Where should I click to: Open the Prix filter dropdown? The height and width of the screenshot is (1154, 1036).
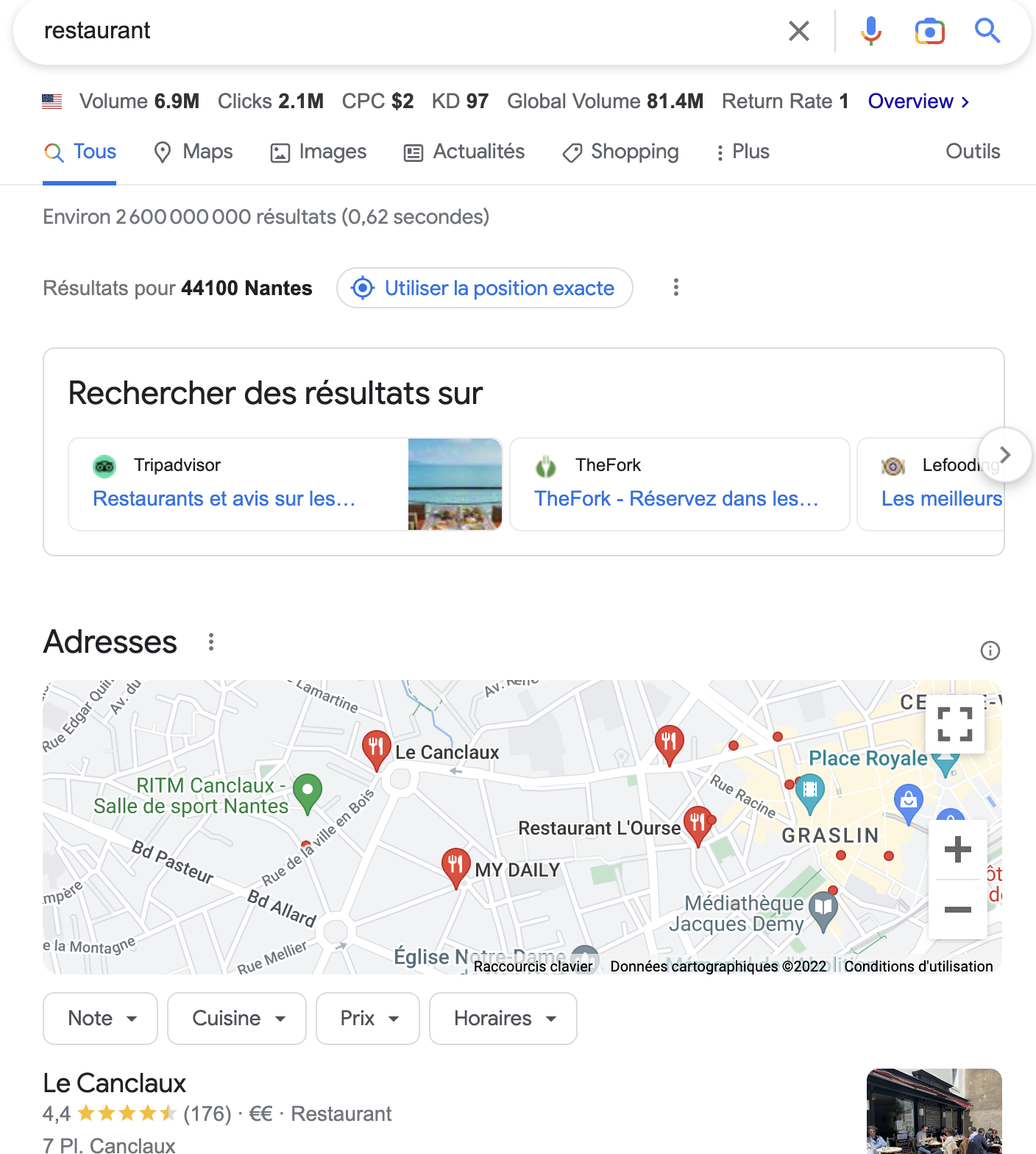(368, 1019)
